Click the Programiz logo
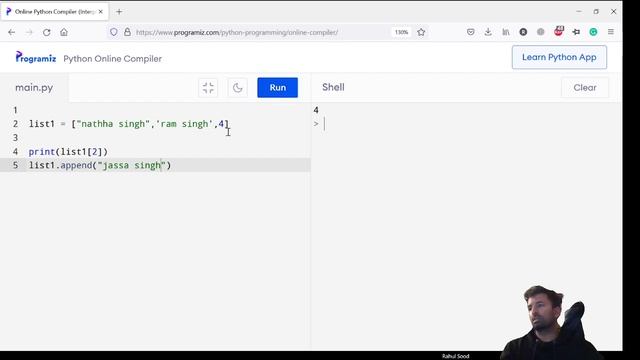 (x=36, y=58)
